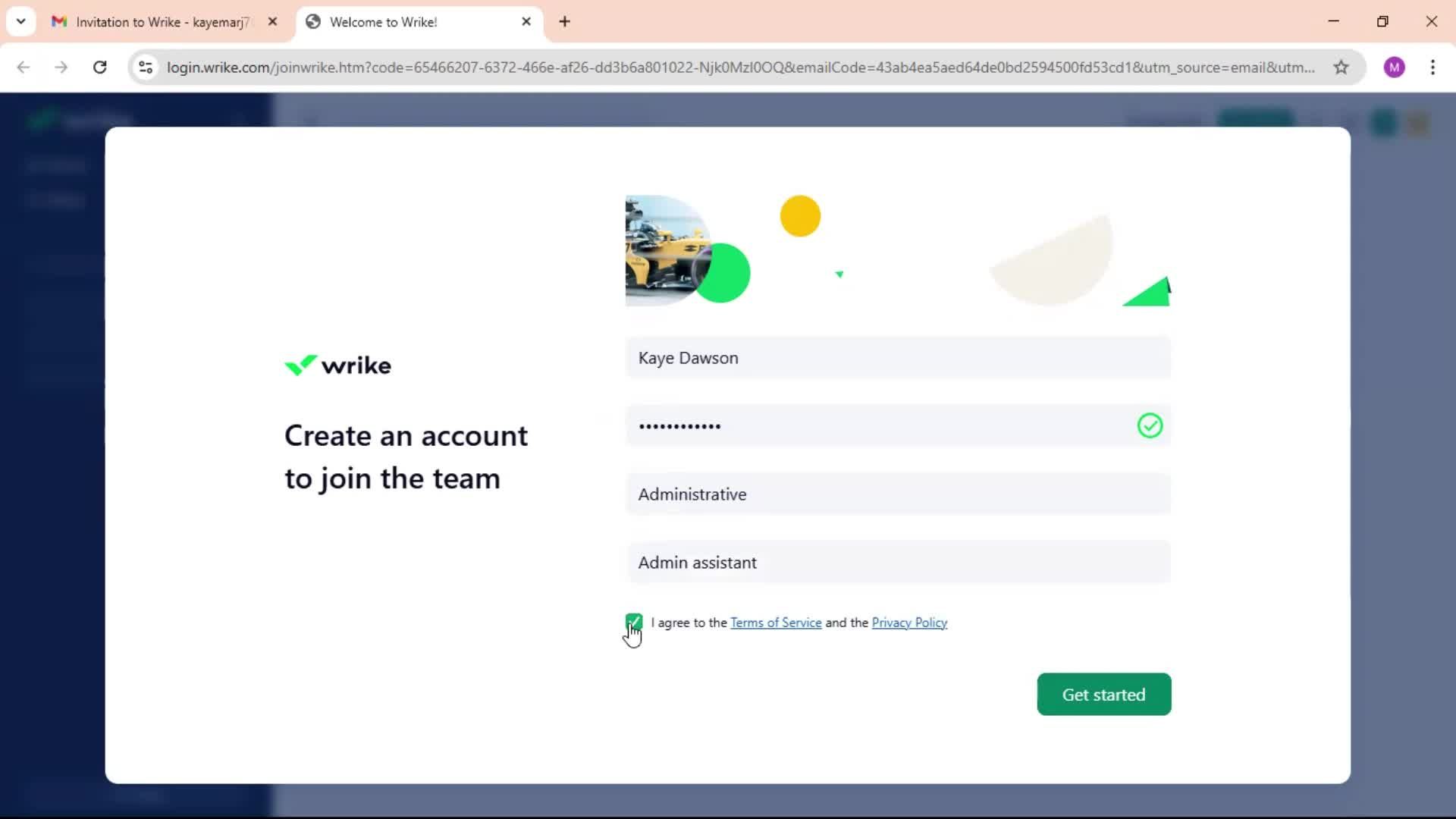
Task: Click the Wrike logo
Action: click(x=338, y=365)
